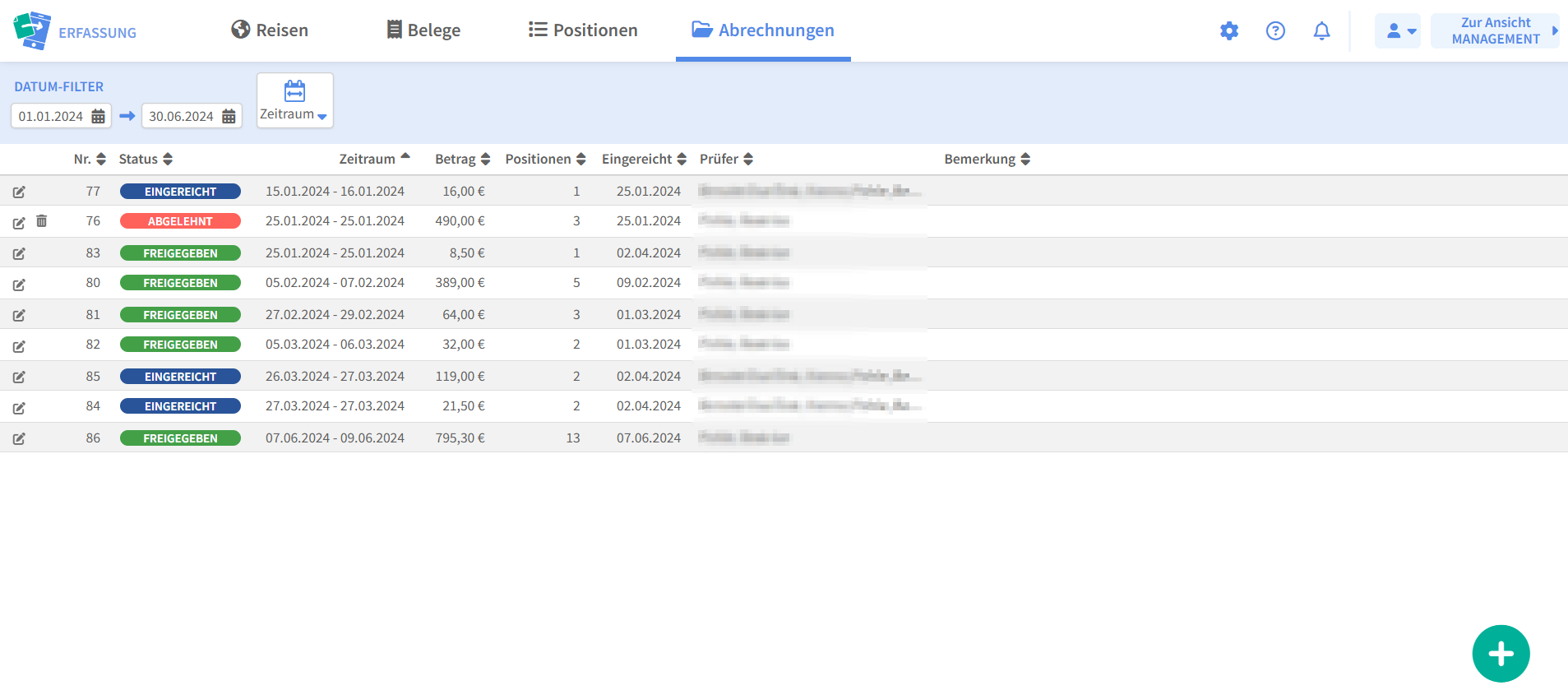The height and width of the screenshot is (690, 1568).
Task: Sort table by Prüfer column
Action: coord(726,159)
